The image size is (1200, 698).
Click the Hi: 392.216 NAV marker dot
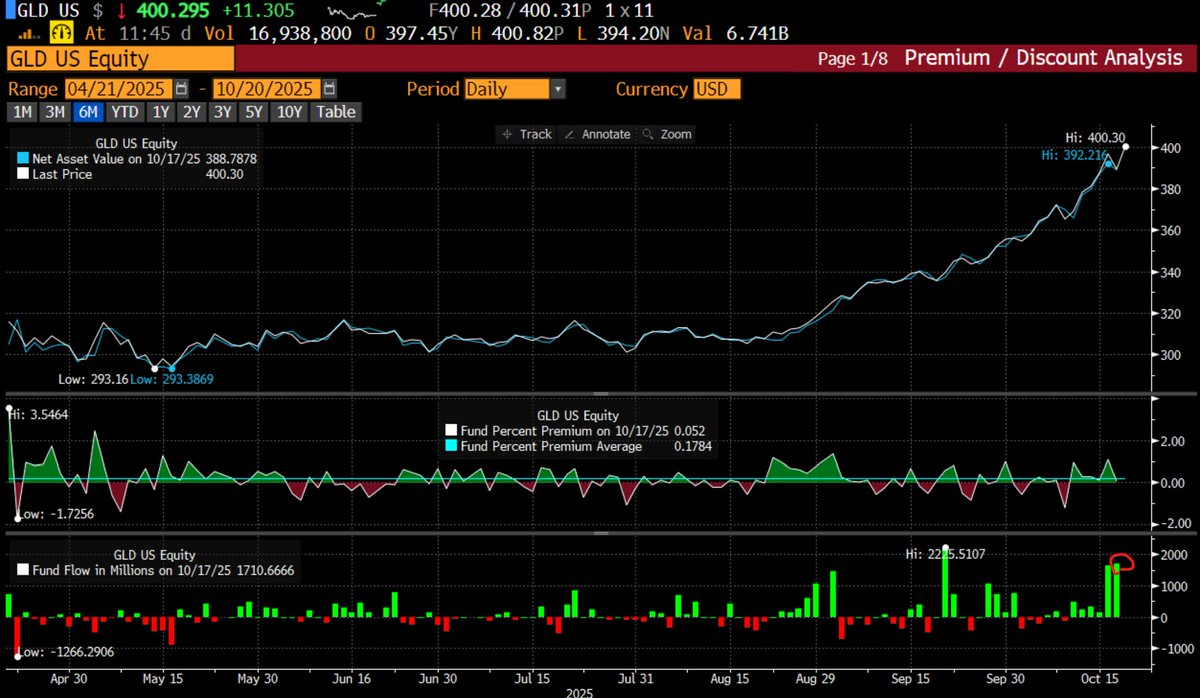click(1108, 163)
